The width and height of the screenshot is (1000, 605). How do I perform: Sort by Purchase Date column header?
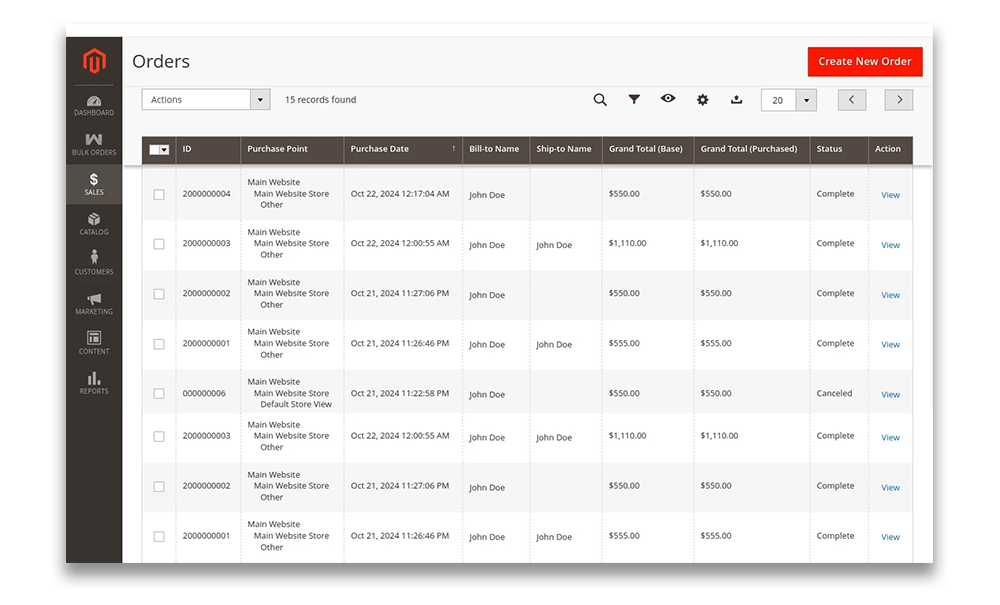tap(403, 150)
